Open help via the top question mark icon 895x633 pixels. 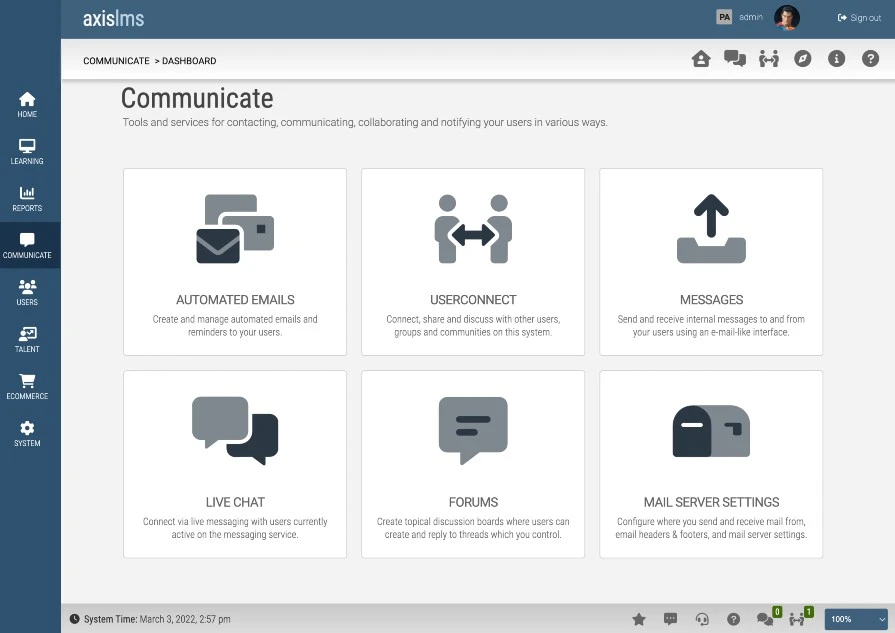click(x=870, y=59)
